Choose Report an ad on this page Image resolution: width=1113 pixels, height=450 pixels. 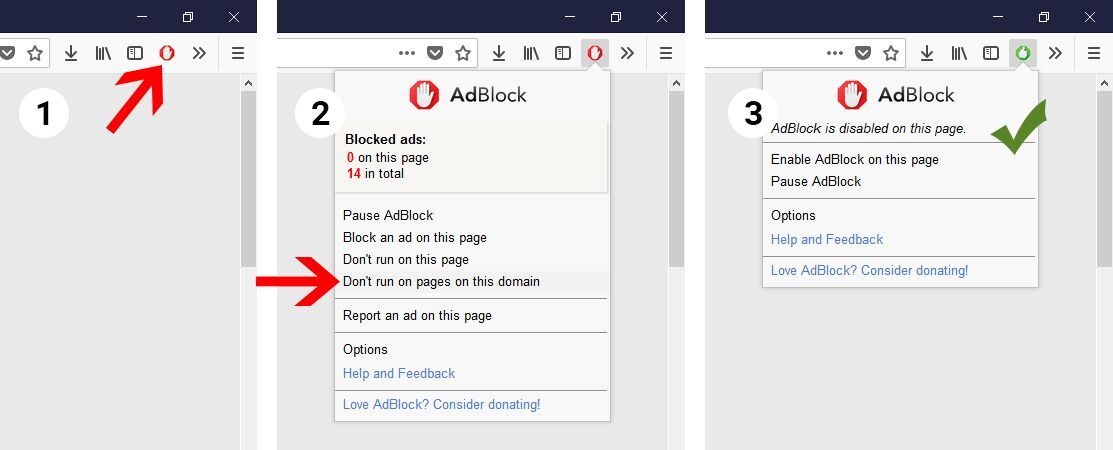click(417, 316)
